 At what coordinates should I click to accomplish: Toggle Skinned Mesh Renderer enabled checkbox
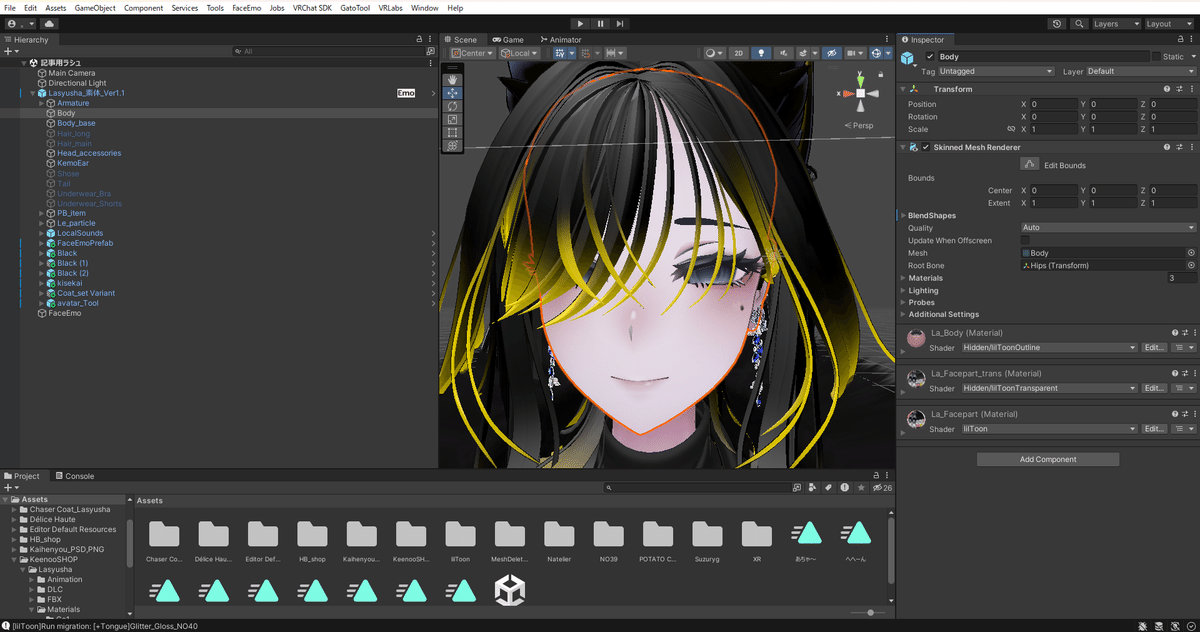926,147
